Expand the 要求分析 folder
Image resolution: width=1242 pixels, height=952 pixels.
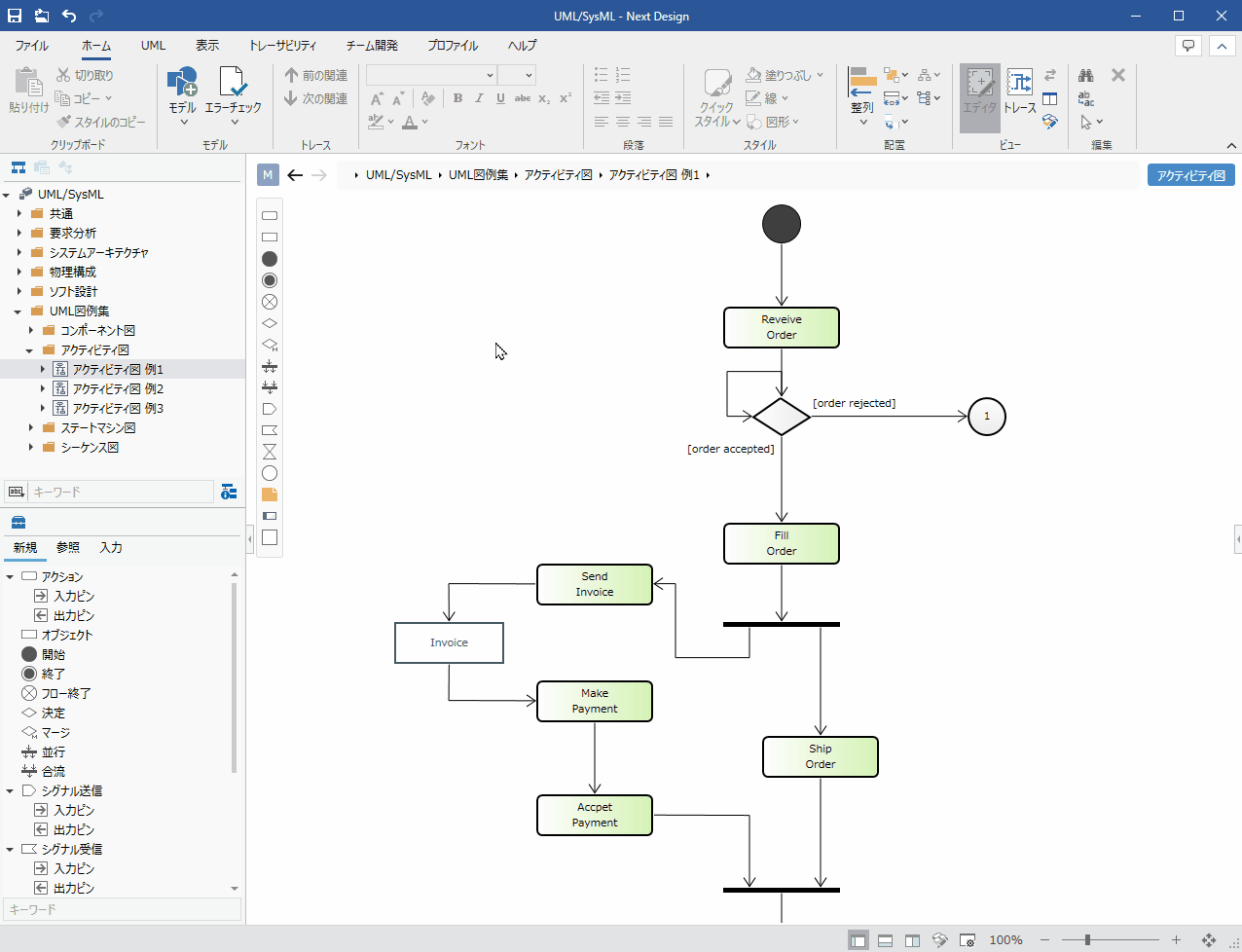tap(19, 233)
